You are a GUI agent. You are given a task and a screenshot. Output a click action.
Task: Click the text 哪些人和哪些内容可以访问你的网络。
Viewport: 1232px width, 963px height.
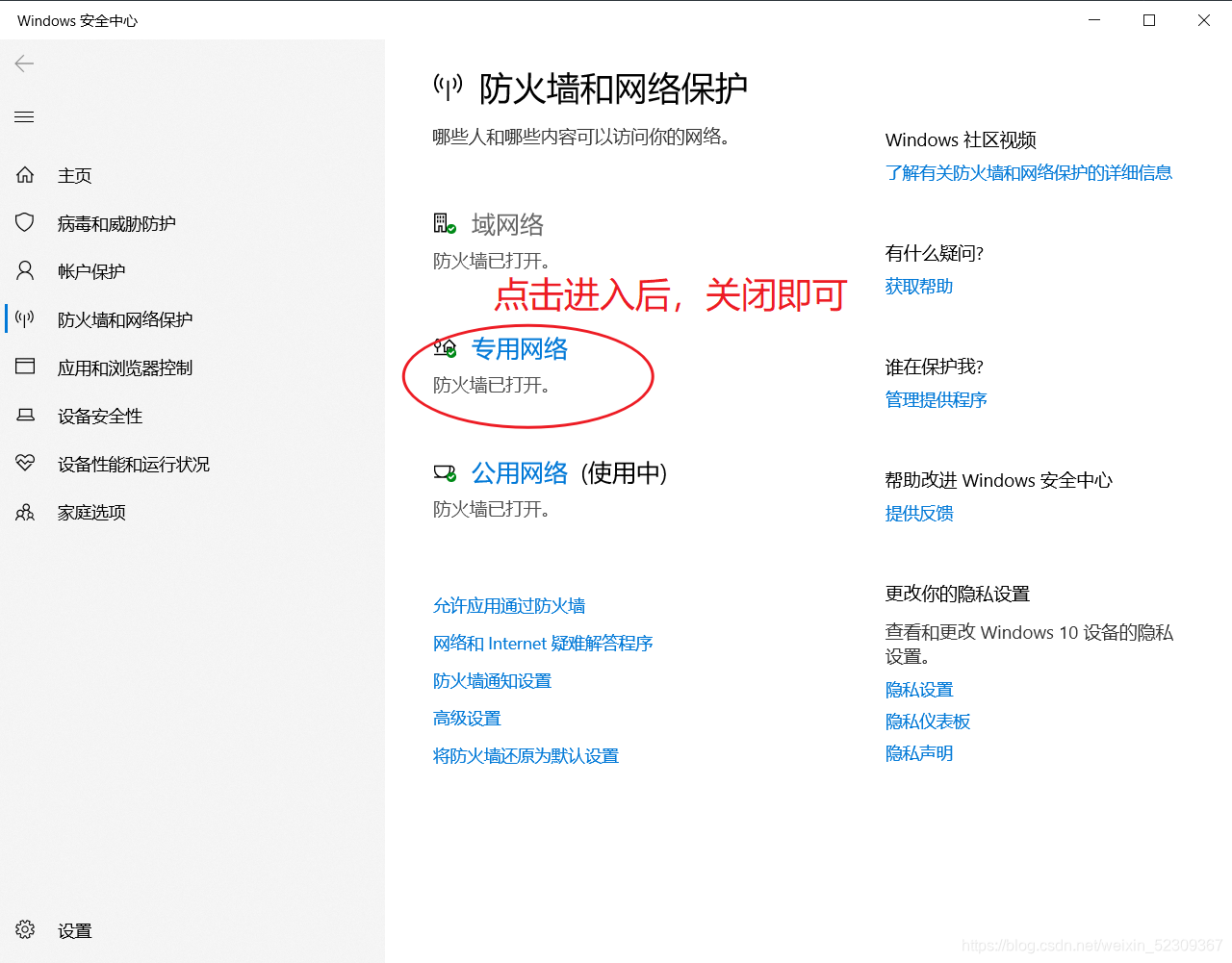[581, 137]
